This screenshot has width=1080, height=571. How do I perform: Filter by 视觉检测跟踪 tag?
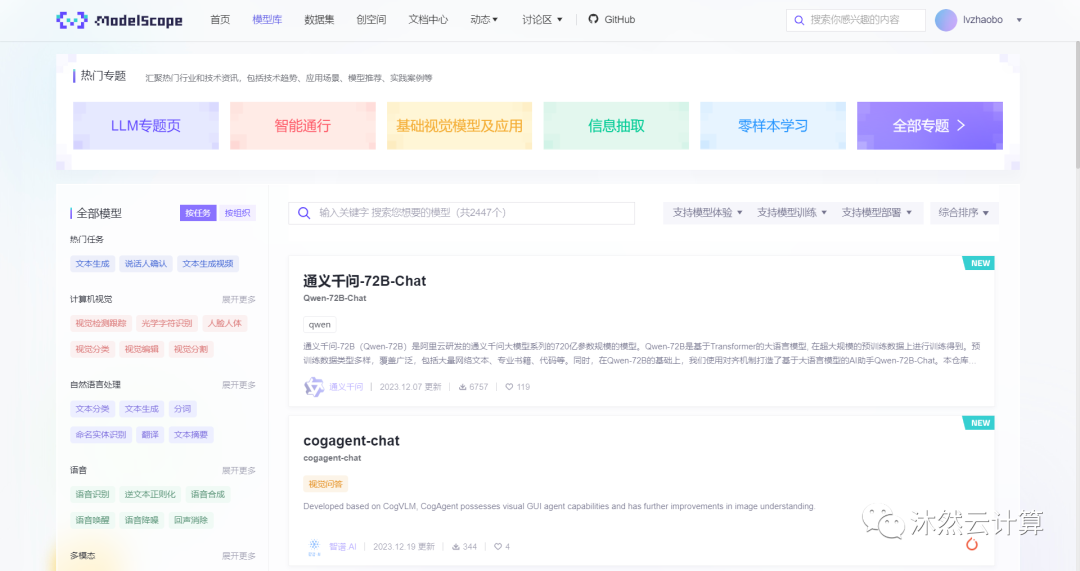pos(101,324)
